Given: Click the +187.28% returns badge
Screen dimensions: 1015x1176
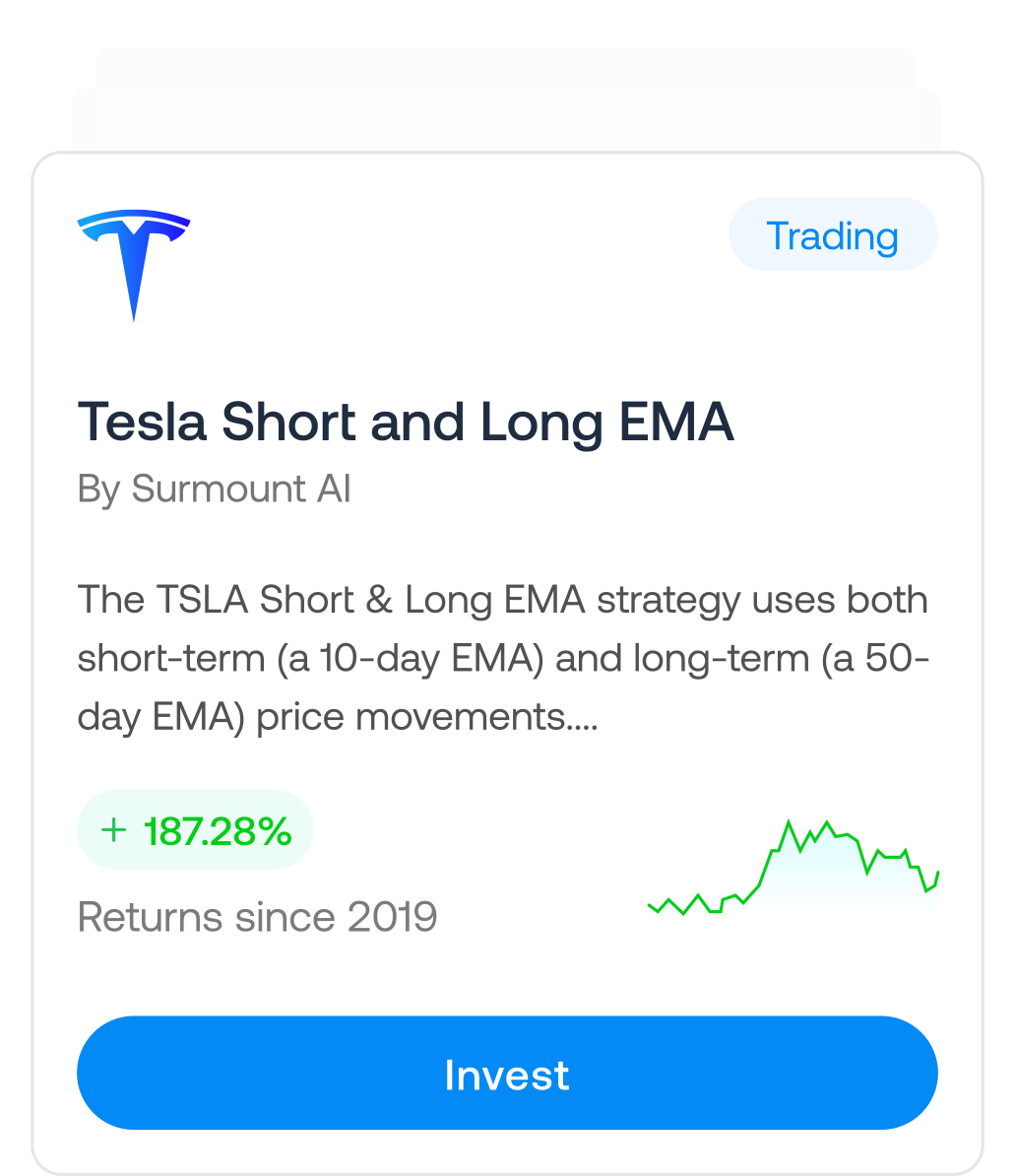Looking at the screenshot, I should 195,830.
